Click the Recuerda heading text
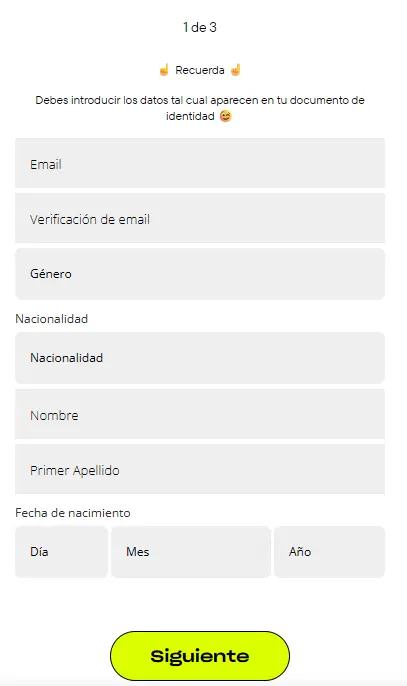Image resolution: width=407 pixels, height=686 pixels. pyautogui.click(x=200, y=70)
